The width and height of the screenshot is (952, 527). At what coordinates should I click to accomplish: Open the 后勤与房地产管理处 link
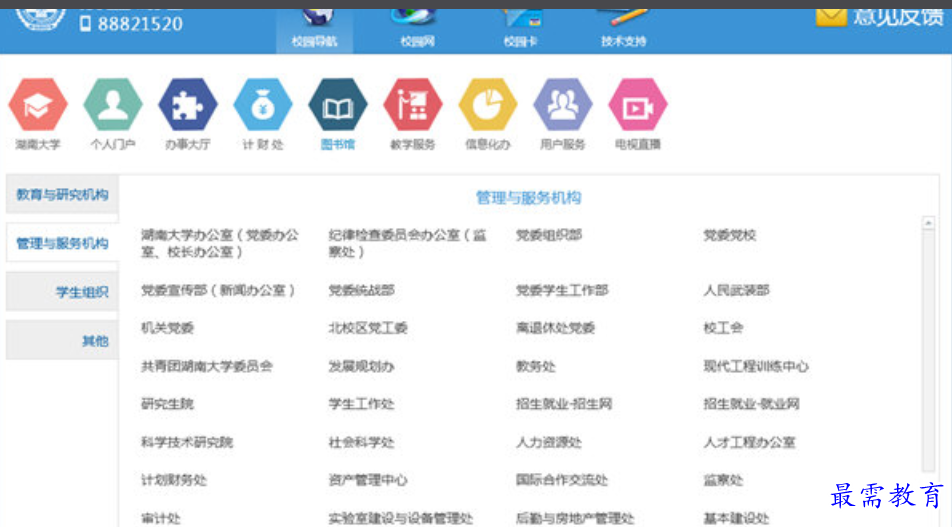pos(575,518)
